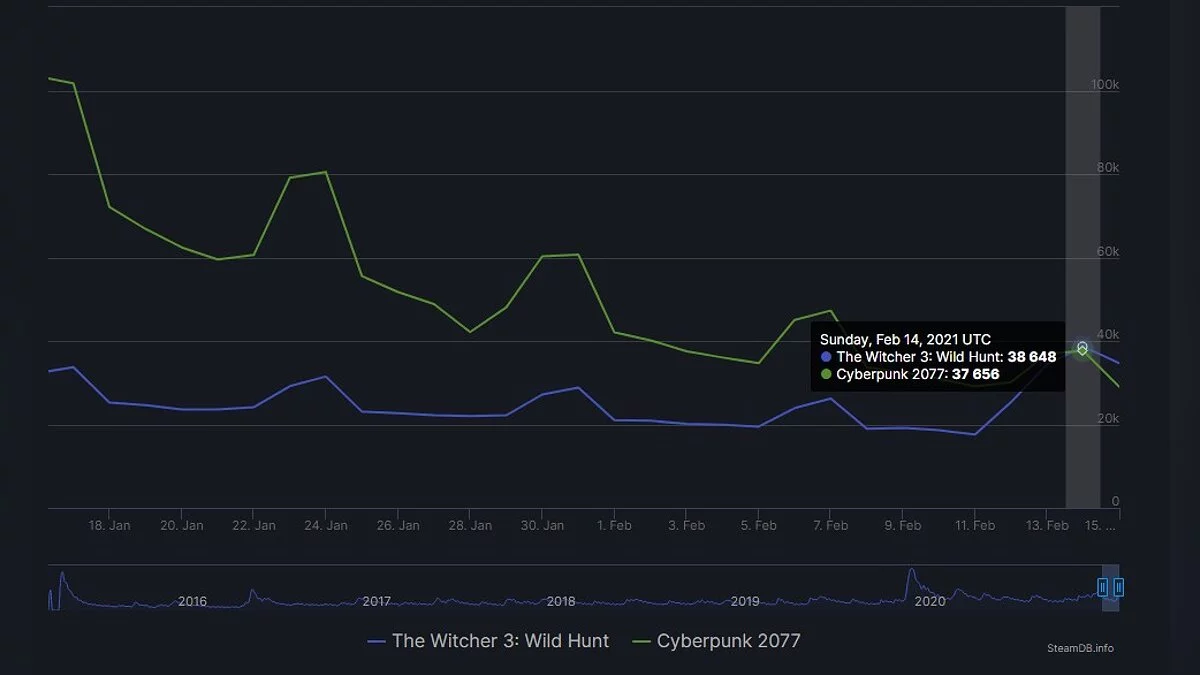Click the 2019 label in navigator timeline
1200x675 pixels.
click(745, 602)
